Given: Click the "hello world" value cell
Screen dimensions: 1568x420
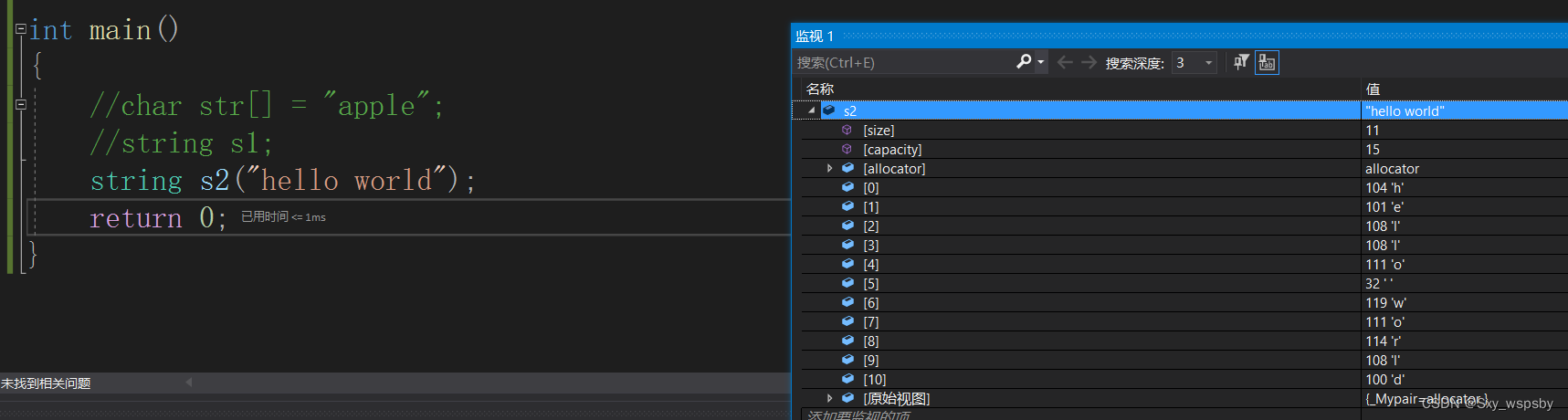Looking at the screenshot, I should (1405, 111).
